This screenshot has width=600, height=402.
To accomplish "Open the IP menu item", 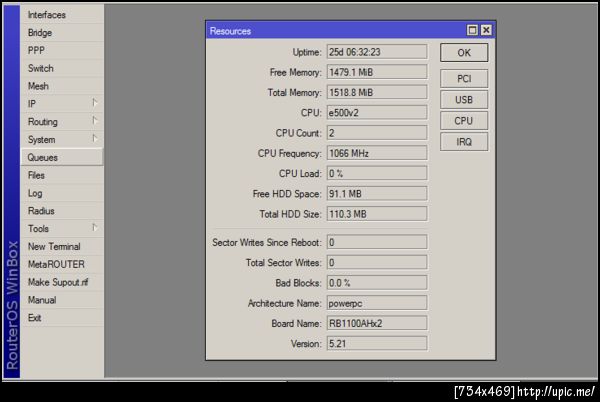I will click(x=62, y=104).
